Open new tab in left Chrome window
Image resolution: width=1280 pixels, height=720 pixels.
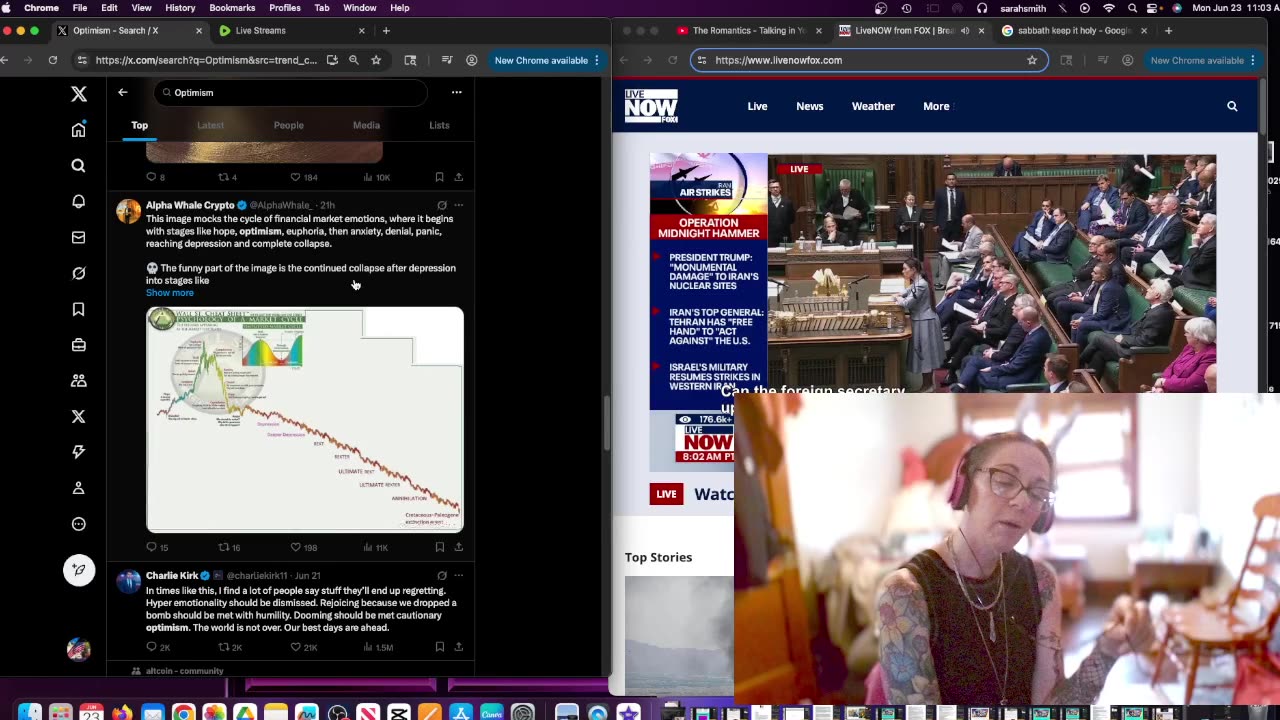(x=386, y=31)
